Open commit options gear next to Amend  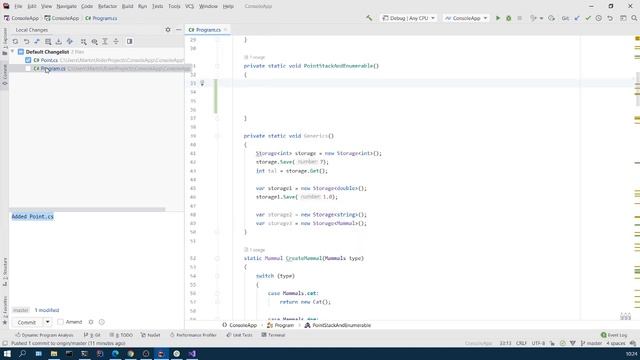[x=91, y=322]
